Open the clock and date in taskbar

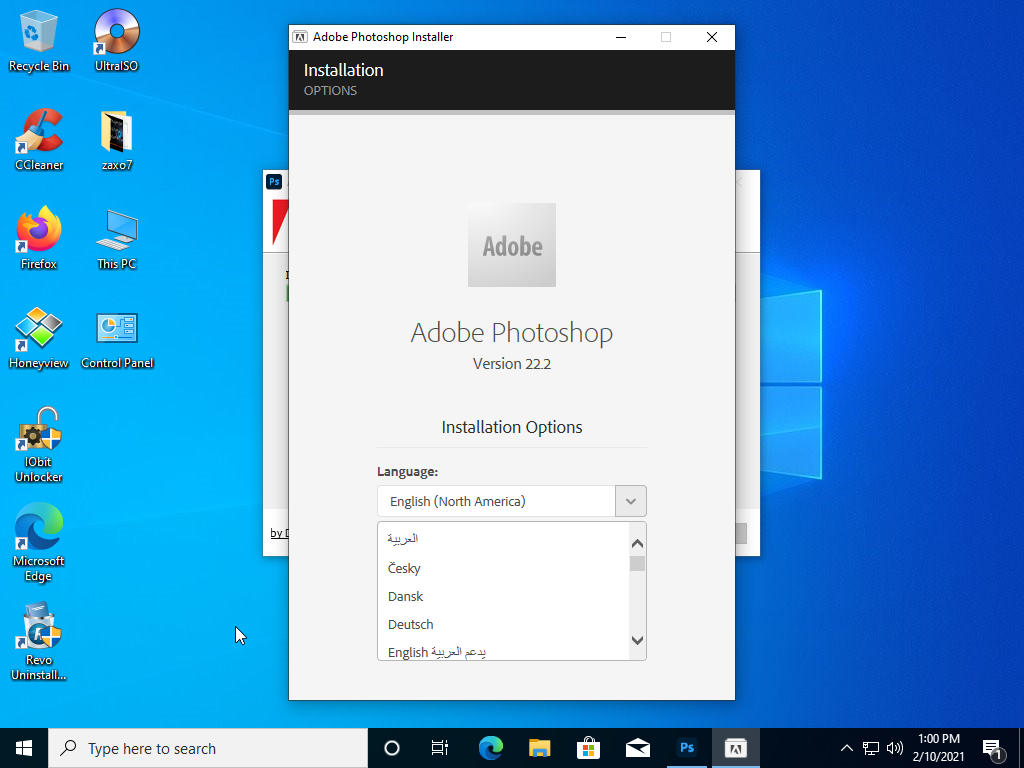coord(938,748)
